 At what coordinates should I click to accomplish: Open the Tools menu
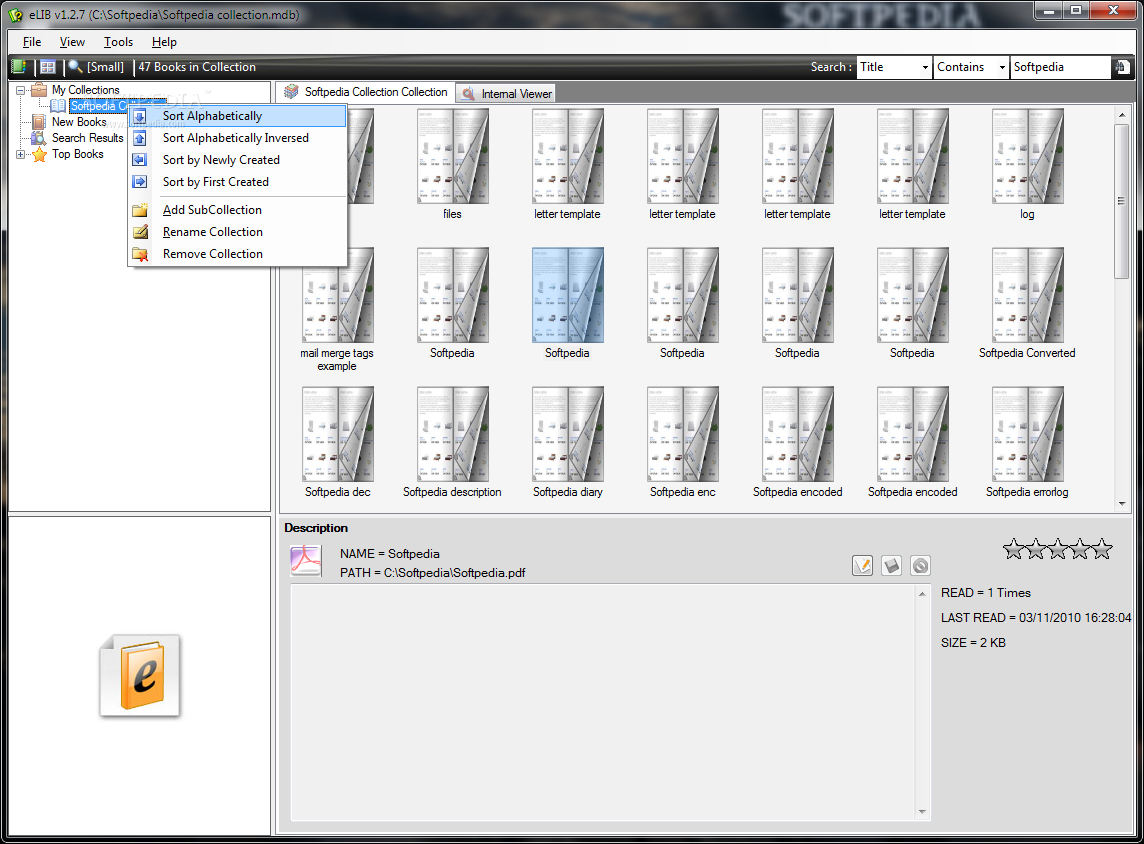tap(118, 42)
